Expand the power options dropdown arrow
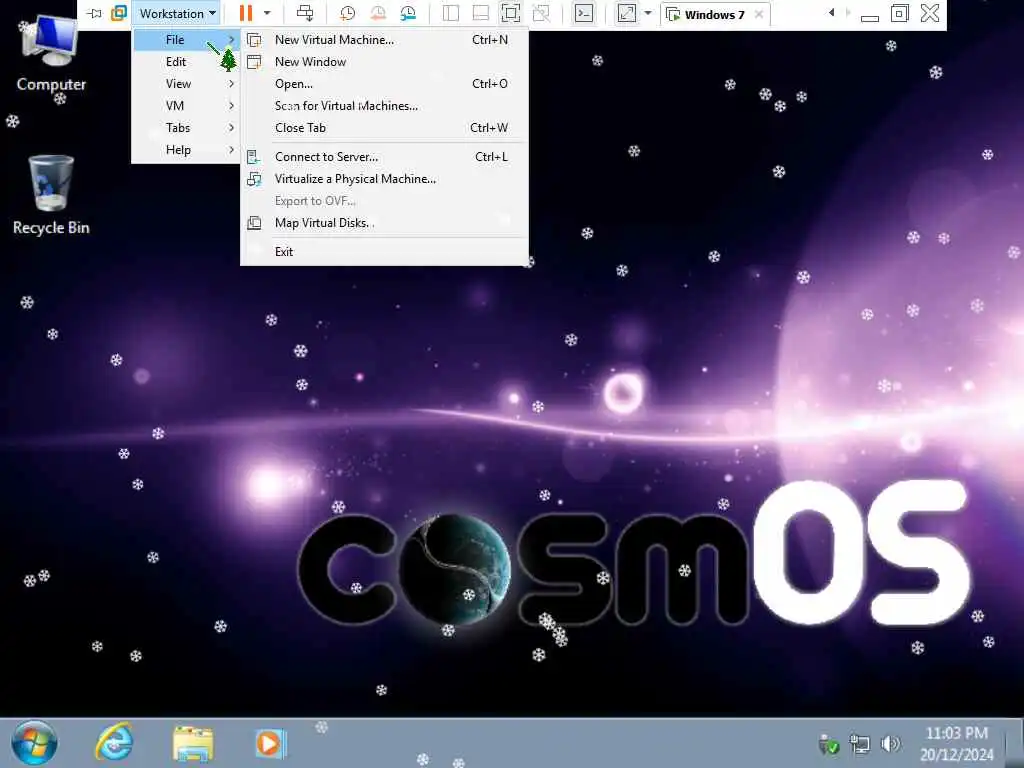This screenshot has height=768, width=1024. [x=267, y=13]
